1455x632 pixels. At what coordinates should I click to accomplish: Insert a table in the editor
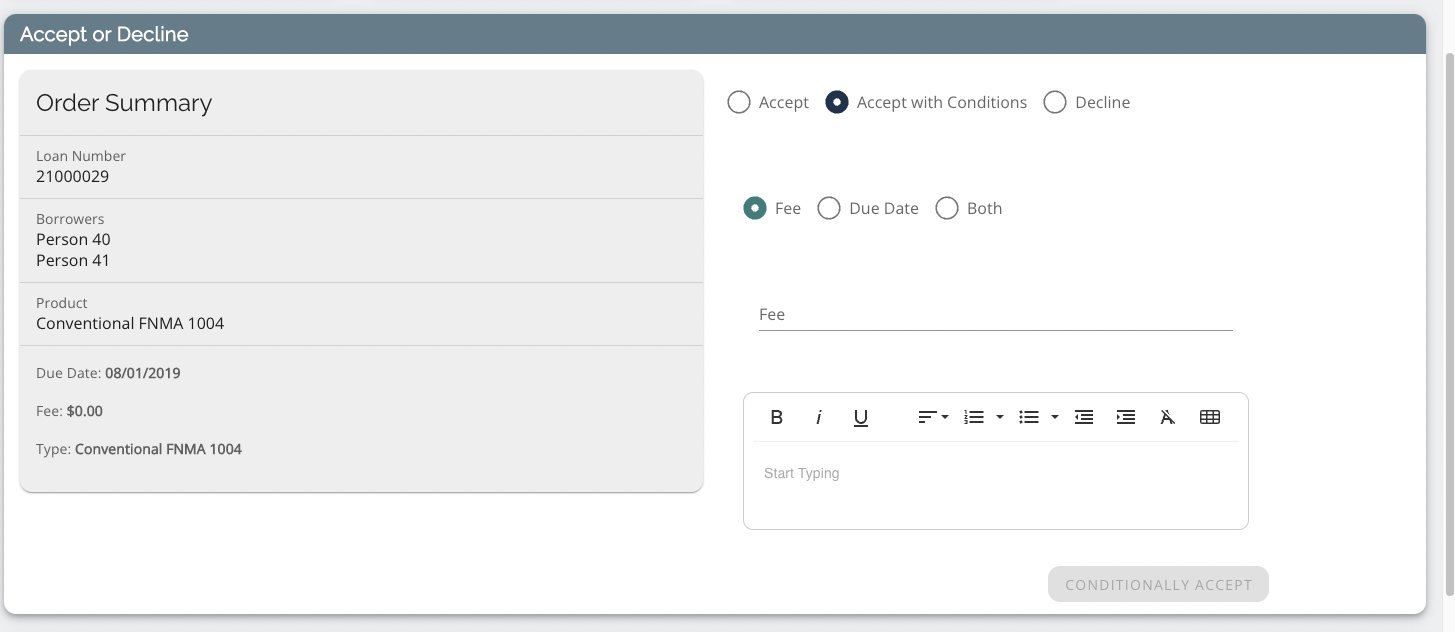point(1209,418)
